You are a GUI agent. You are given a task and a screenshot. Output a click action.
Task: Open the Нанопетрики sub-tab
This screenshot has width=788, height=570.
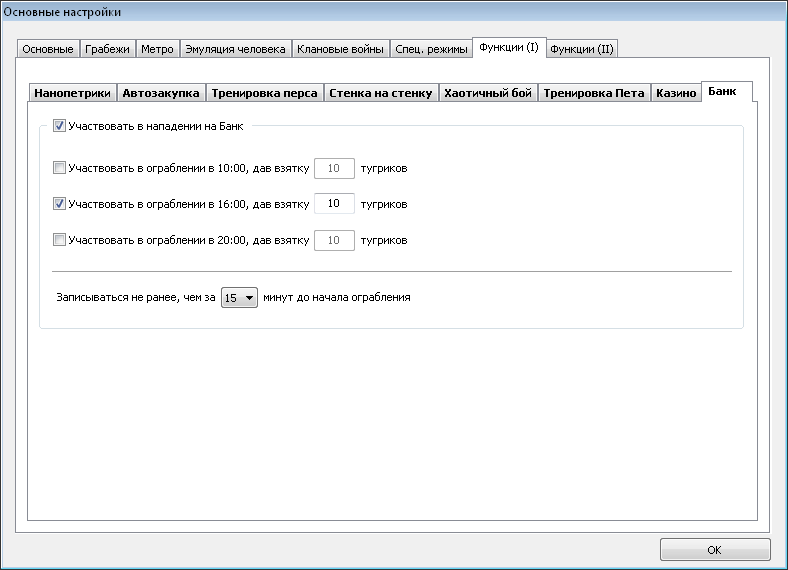[72, 93]
